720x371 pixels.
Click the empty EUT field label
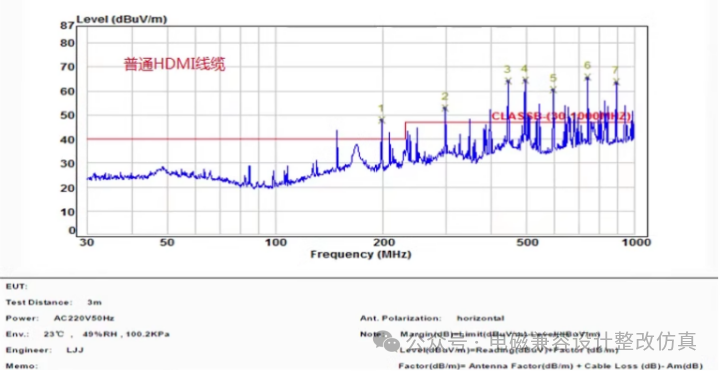click(17, 287)
